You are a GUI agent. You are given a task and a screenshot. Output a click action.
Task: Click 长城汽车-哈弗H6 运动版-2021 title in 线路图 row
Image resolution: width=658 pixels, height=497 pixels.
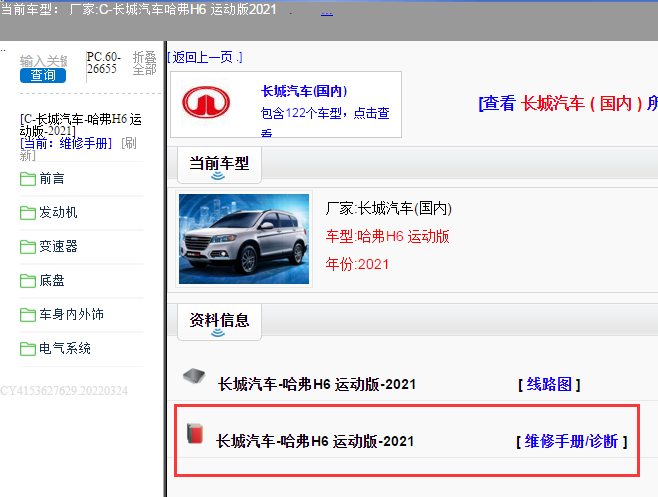[x=317, y=384]
